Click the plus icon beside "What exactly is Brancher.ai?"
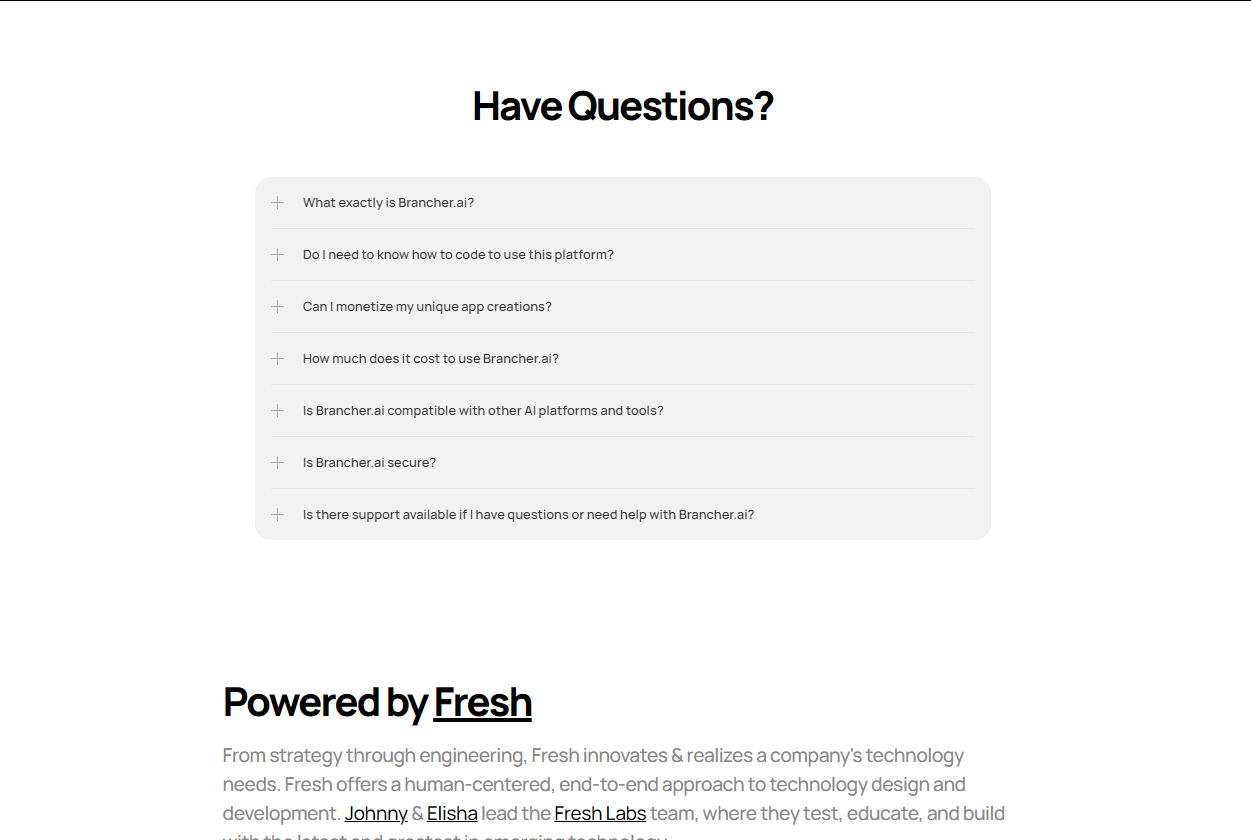 (x=278, y=203)
